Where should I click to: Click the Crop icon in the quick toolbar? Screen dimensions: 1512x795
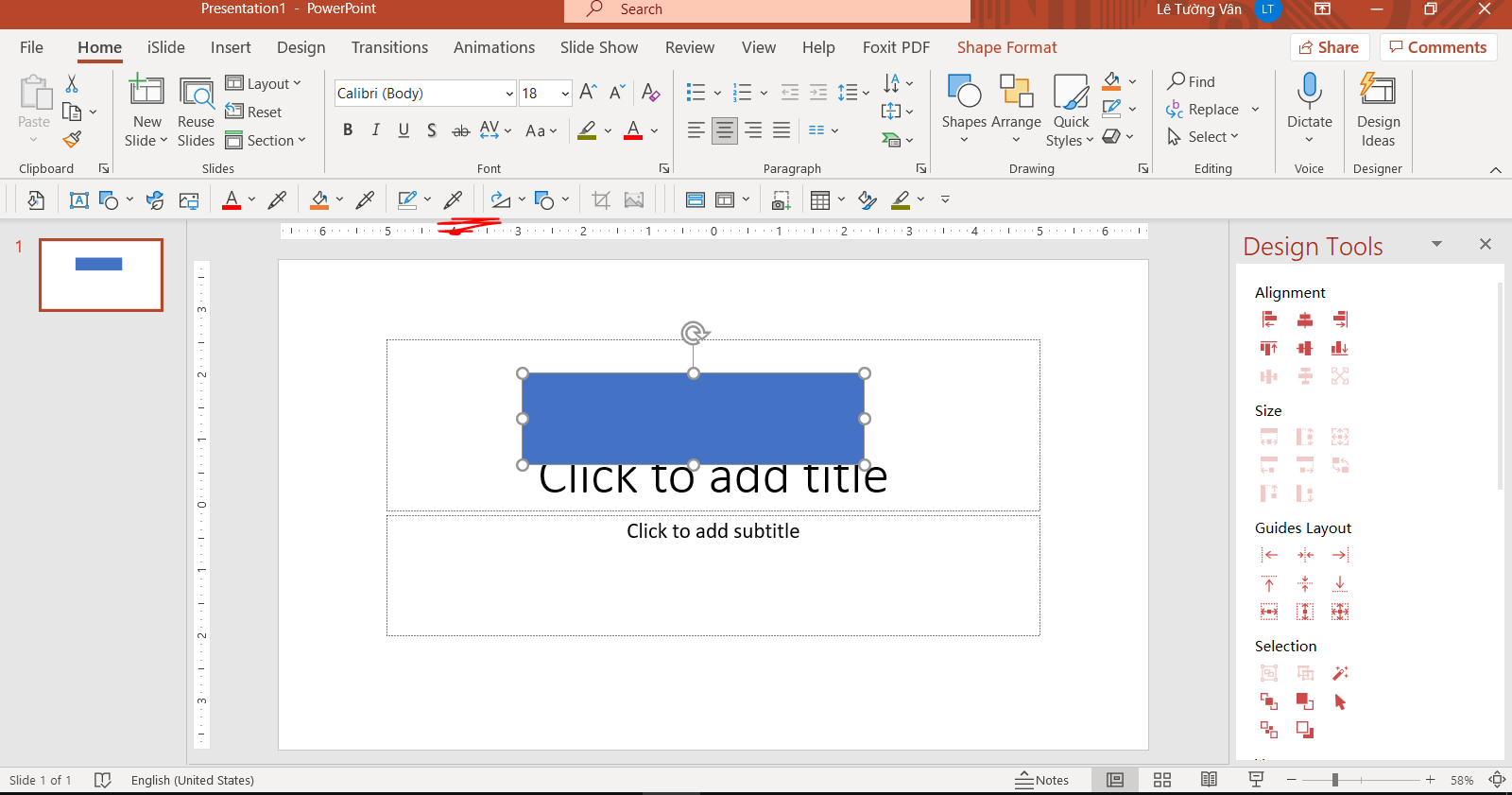coord(600,199)
